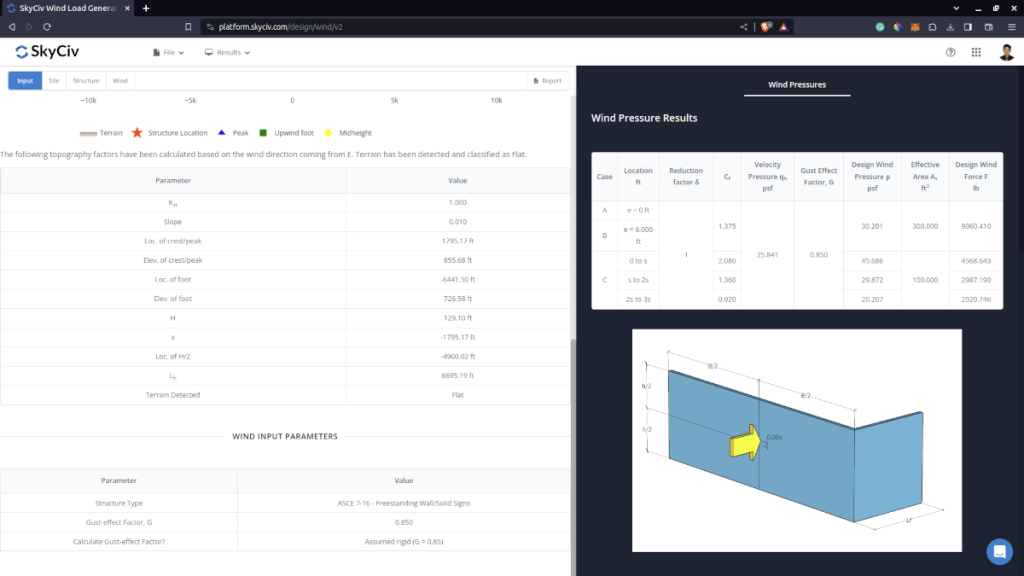Toggle Midheight series in chart legend
1024x576 pixels.
(348, 132)
